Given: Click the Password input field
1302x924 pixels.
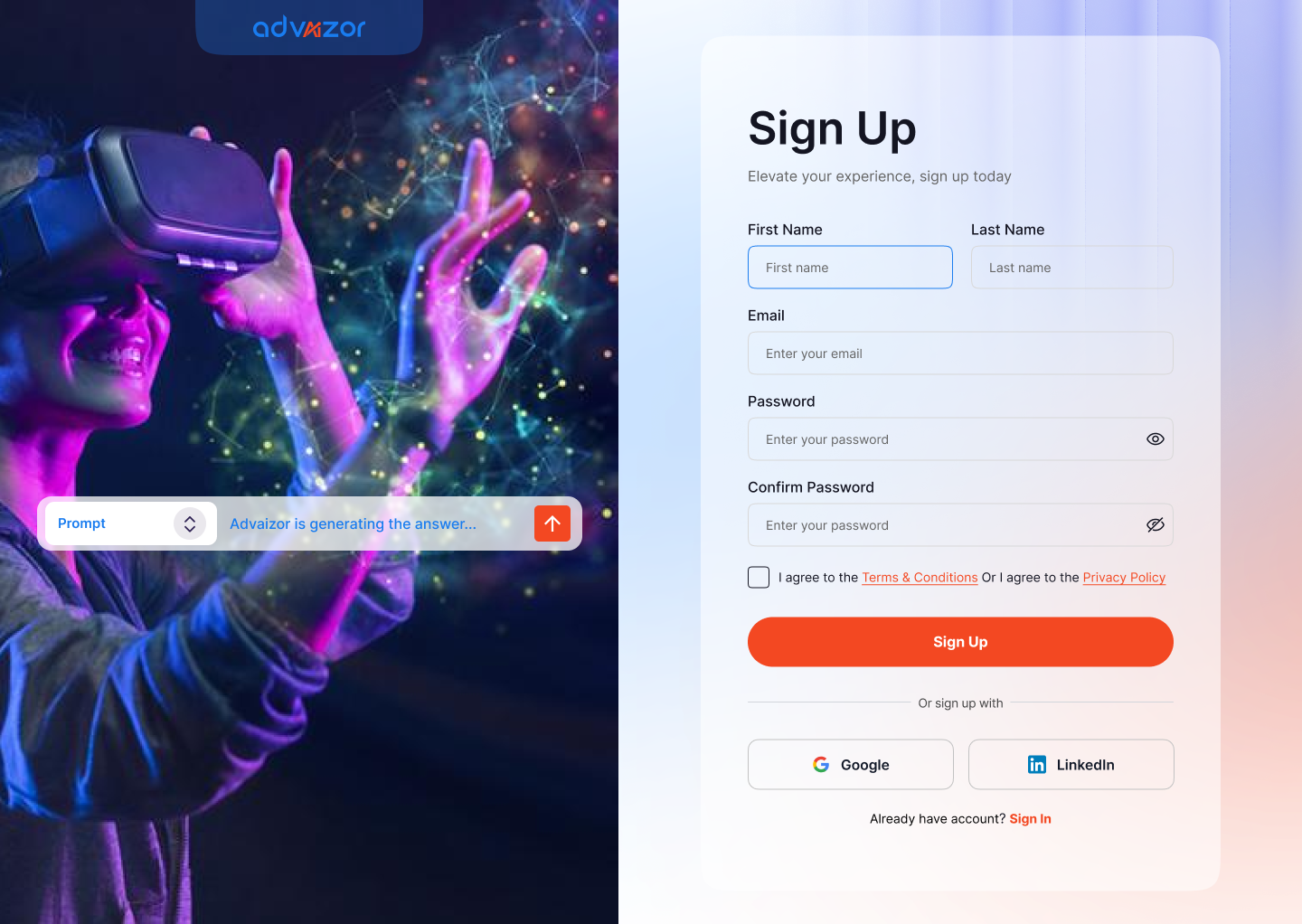Looking at the screenshot, I should (x=960, y=439).
